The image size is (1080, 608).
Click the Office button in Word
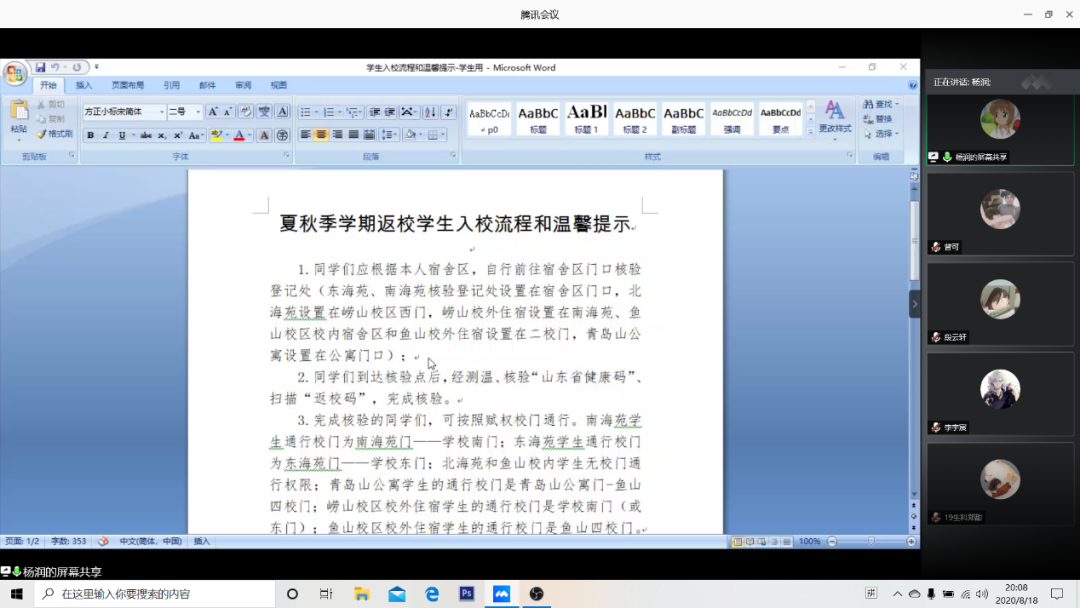pyautogui.click(x=15, y=73)
